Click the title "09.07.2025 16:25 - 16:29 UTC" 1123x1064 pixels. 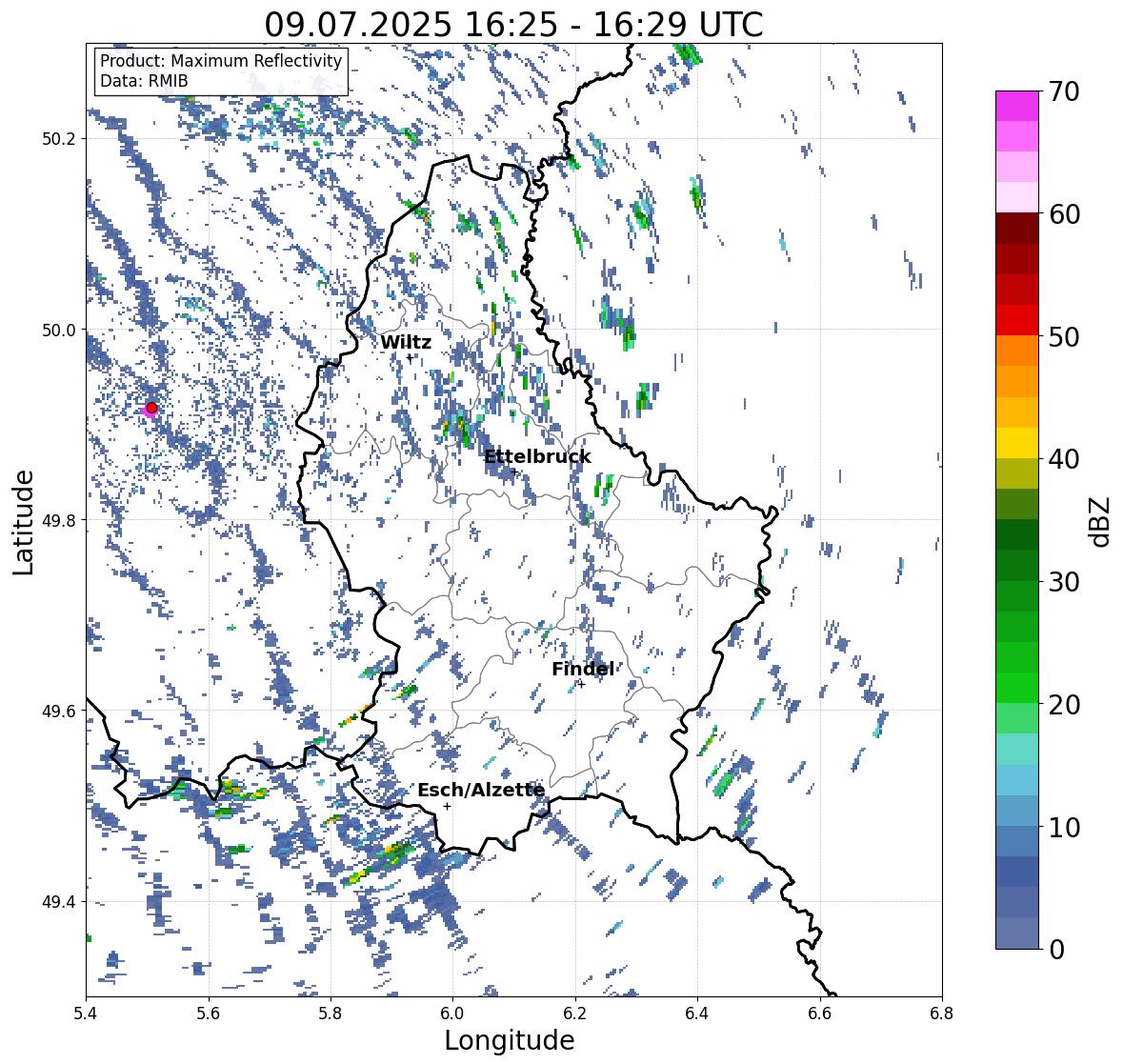[513, 25]
